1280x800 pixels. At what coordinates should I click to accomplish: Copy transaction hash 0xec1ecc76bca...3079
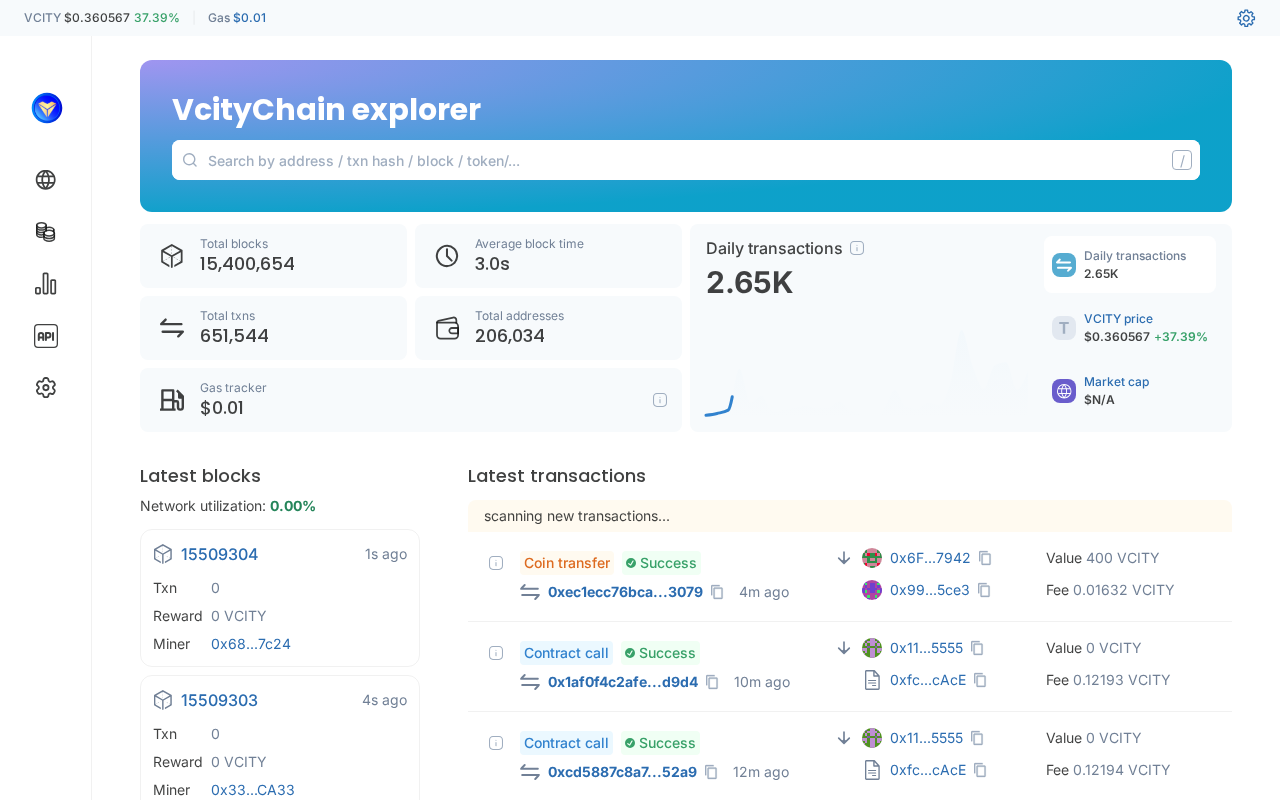[x=717, y=592]
